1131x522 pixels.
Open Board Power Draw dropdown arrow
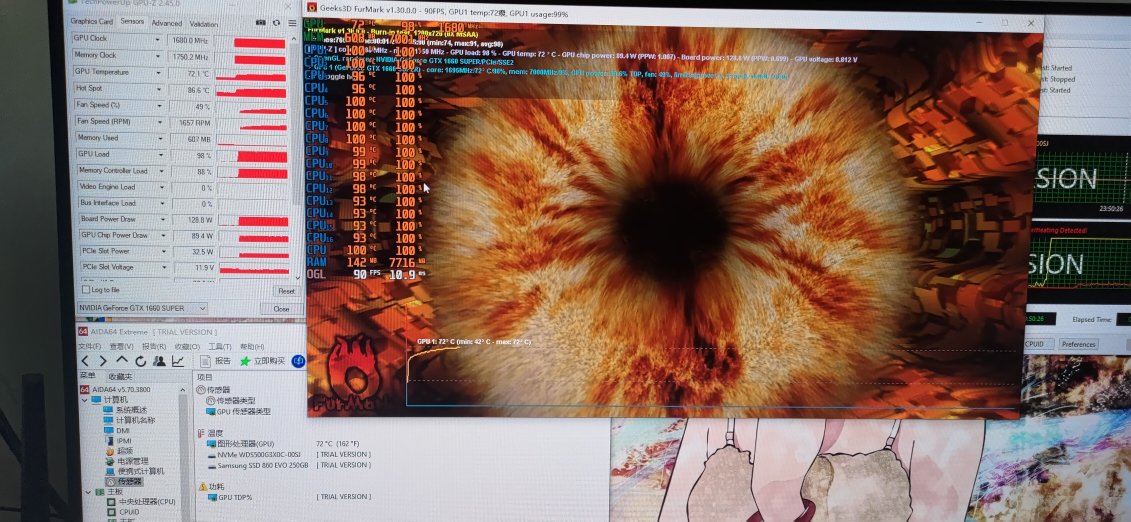point(163,219)
